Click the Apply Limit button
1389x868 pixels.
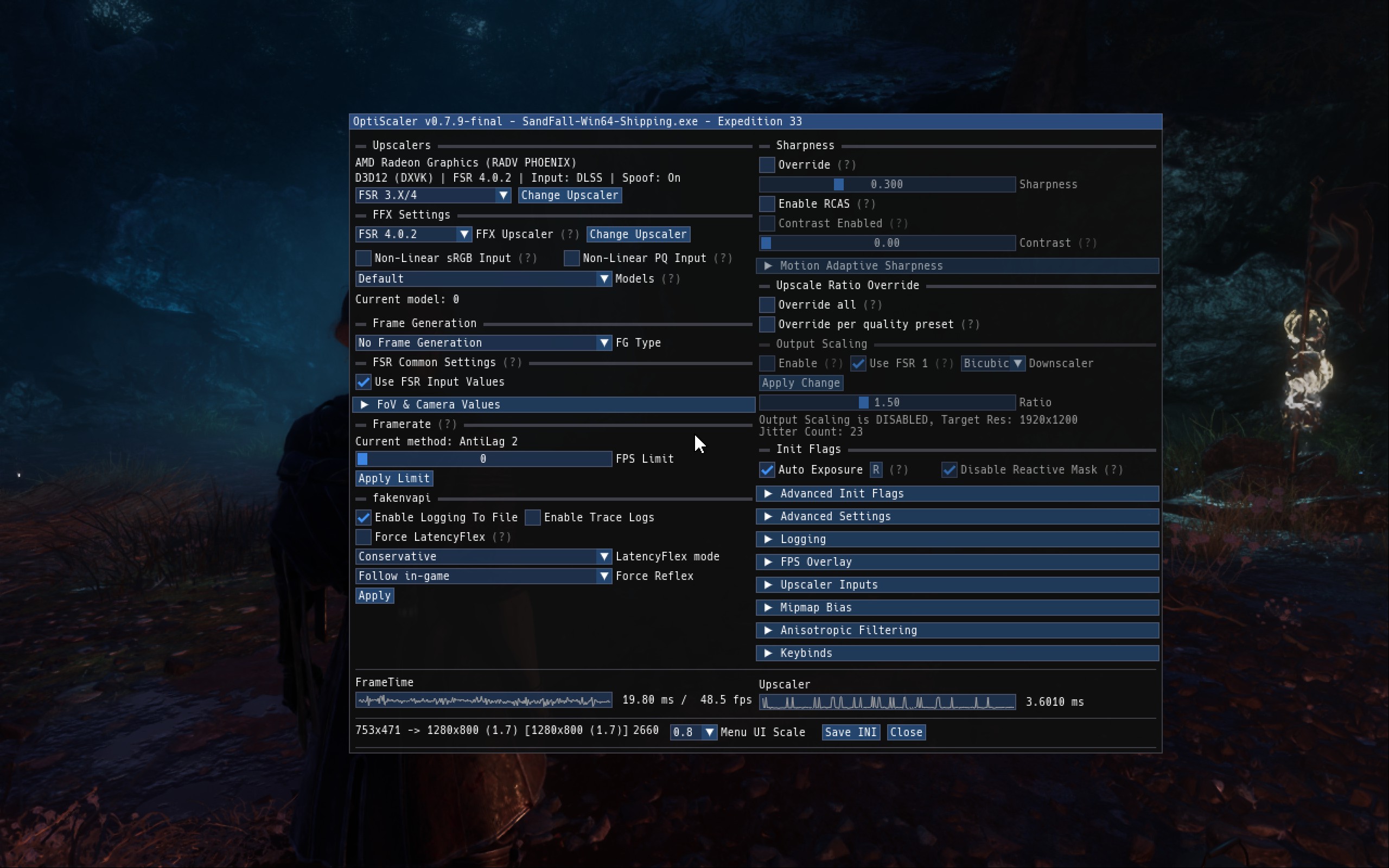pos(394,478)
